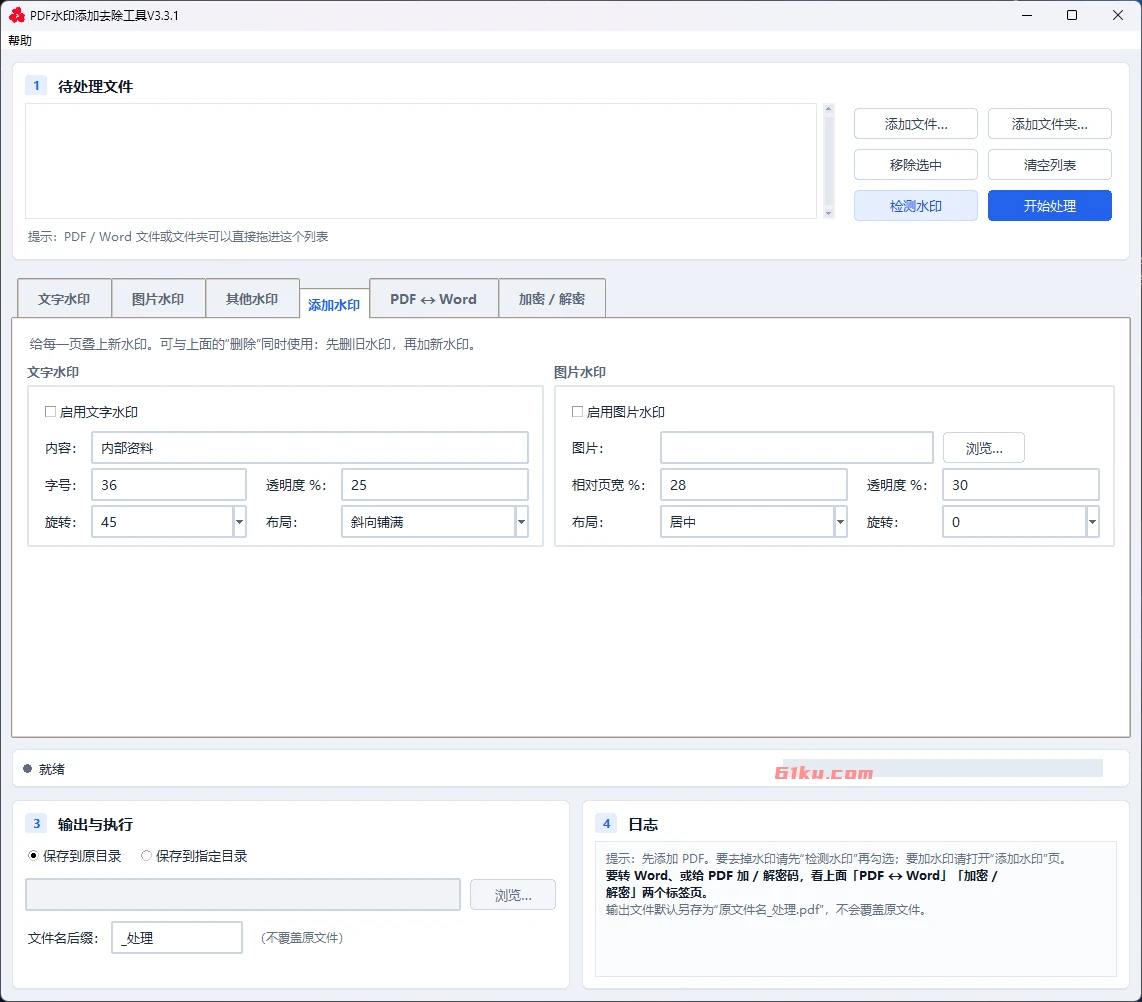The height and width of the screenshot is (1002, 1142).
Task: Open the PDF ↔ Word tab
Action: click(x=433, y=299)
